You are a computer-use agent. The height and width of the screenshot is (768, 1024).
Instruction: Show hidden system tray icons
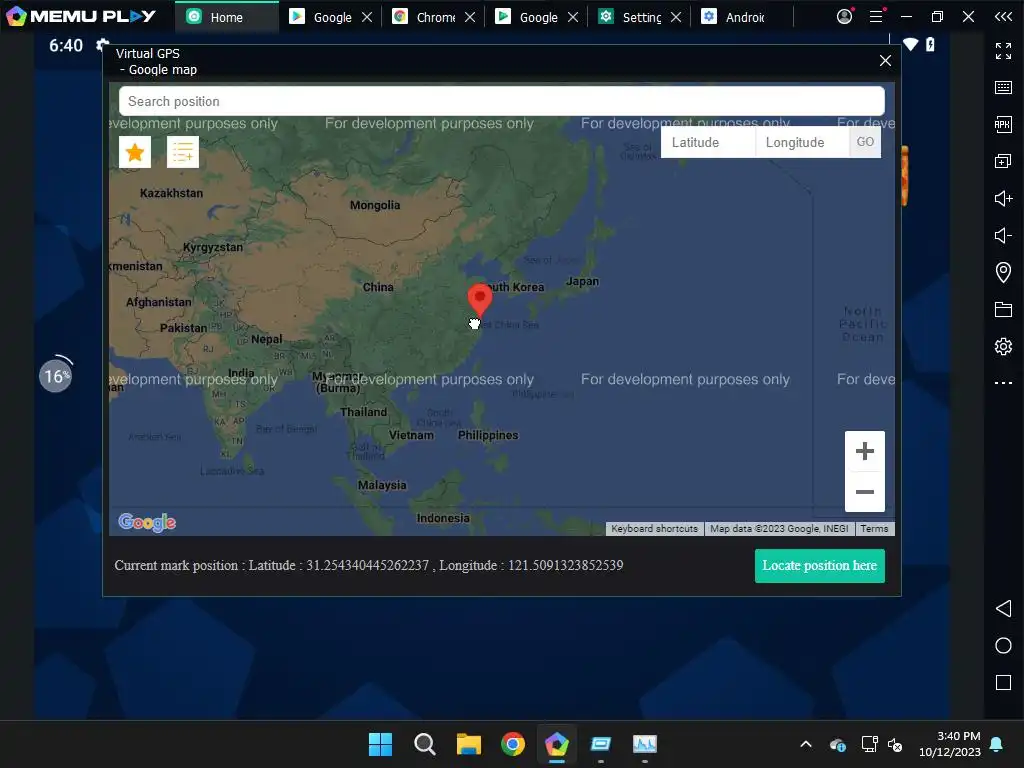pyautogui.click(x=806, y=744)
